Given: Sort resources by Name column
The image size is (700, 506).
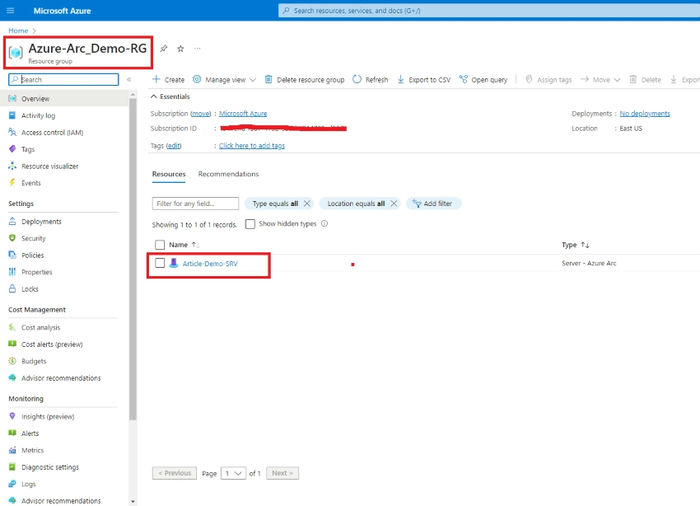Looking at the screenshot, I should click(184, 245).
